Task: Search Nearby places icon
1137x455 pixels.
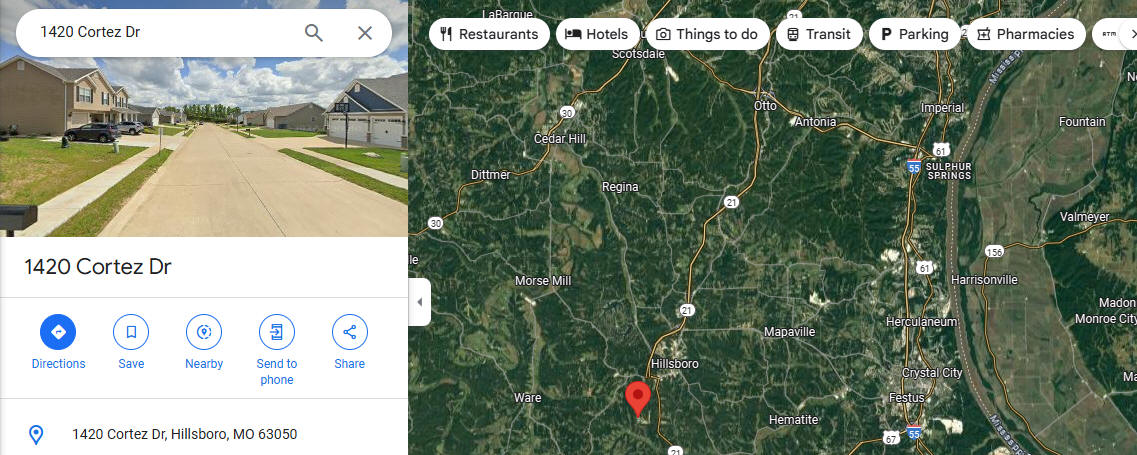Action: 204,332
